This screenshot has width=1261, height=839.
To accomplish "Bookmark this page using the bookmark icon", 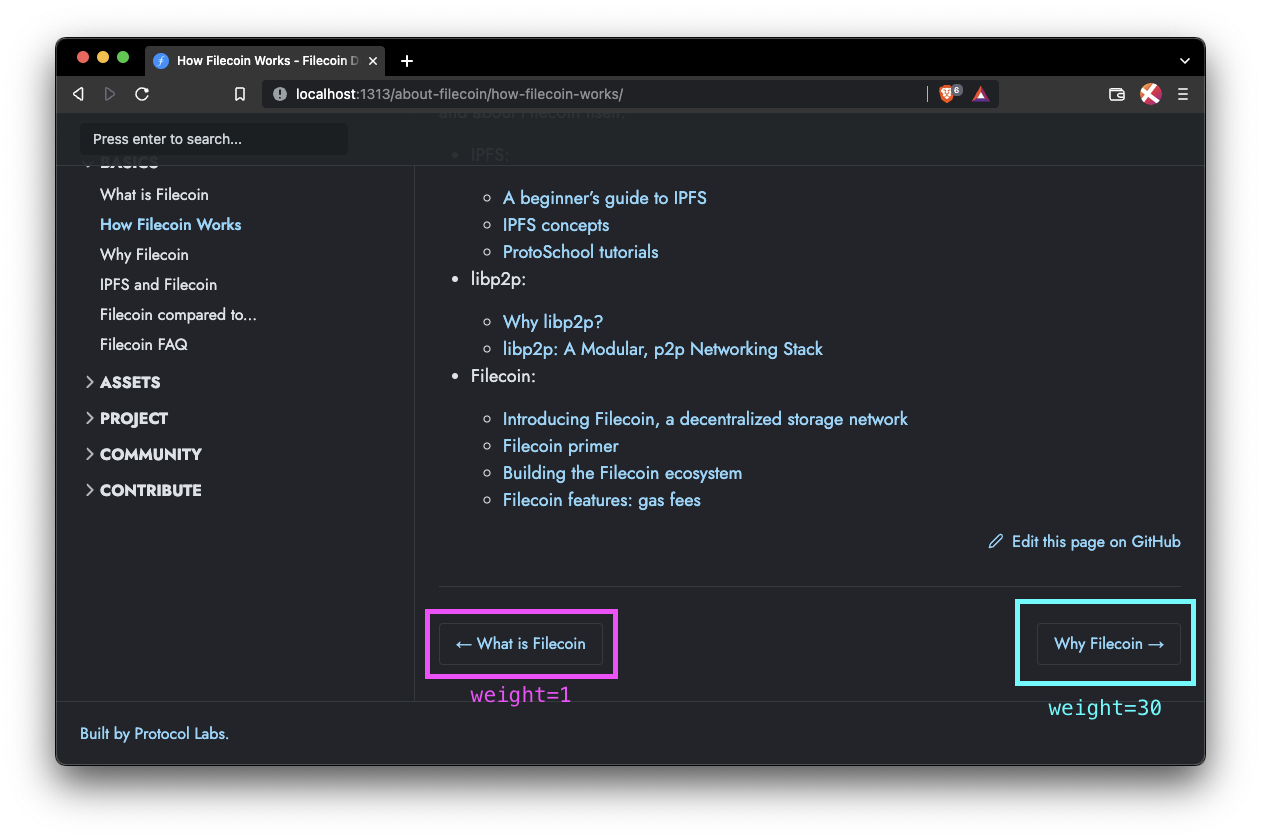I will pos(240,94).
